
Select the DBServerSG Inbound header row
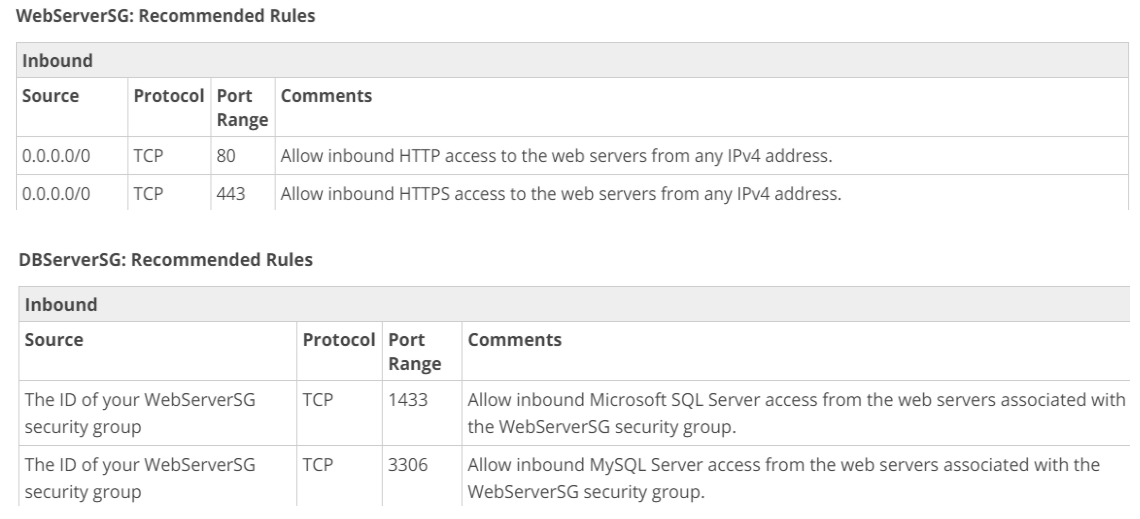pyautogui.click(x=574, y=305)
